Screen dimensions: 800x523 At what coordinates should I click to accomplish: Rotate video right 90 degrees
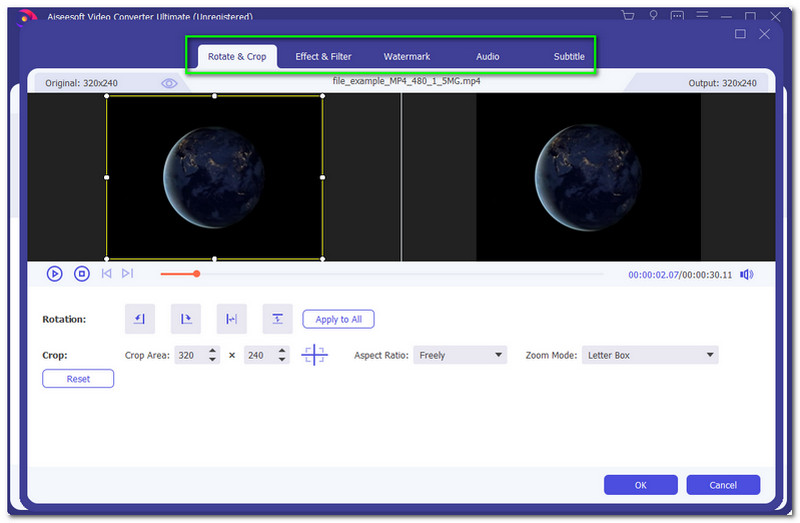tap(186, 319)
